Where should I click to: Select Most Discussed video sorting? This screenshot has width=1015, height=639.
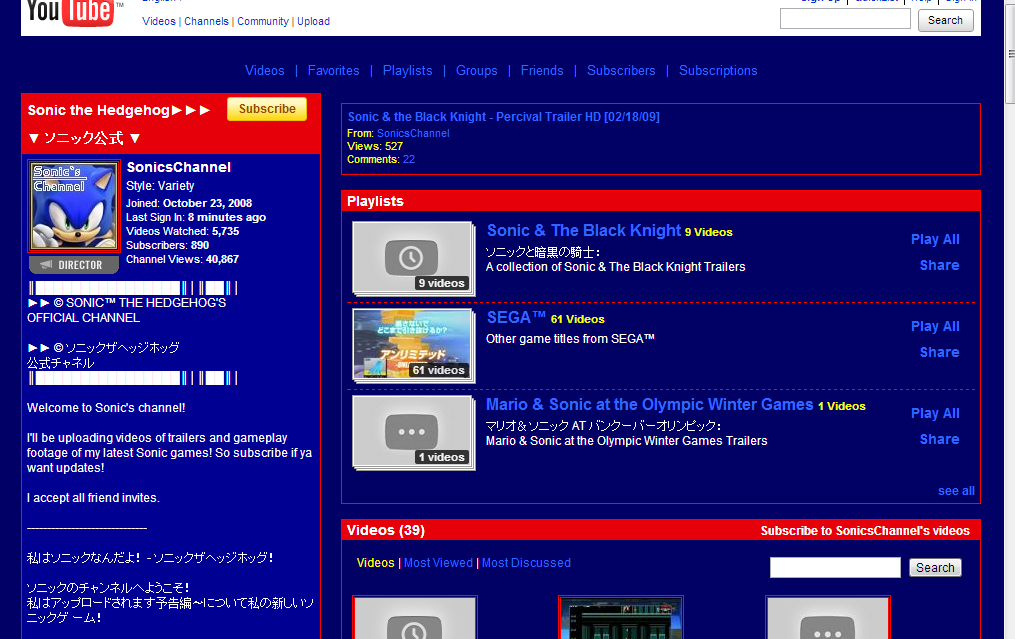tap(526, 563)
